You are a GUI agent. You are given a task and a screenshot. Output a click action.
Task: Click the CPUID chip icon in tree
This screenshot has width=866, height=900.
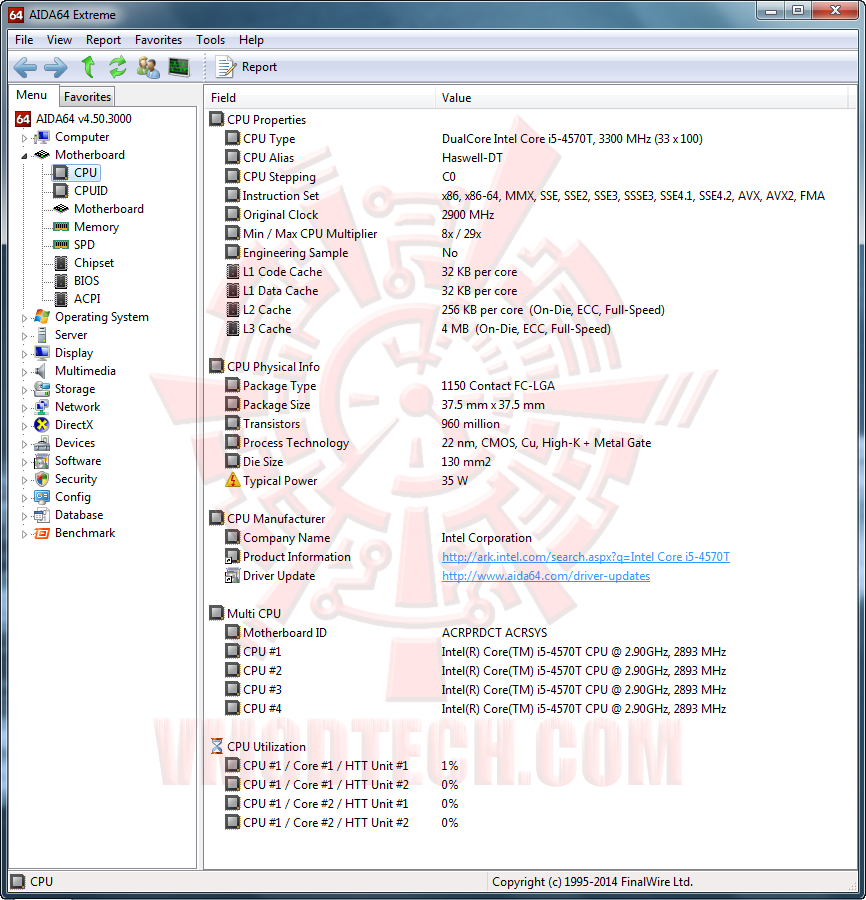tap(61, 191)
